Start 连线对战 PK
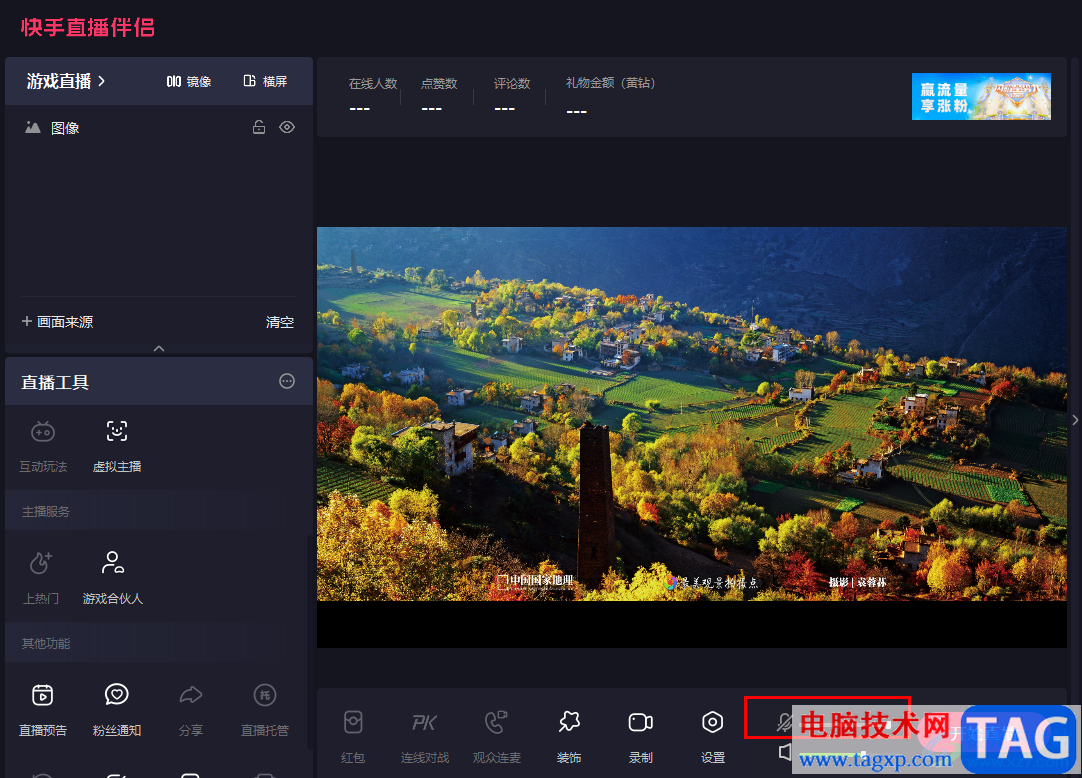 point(424,737)
